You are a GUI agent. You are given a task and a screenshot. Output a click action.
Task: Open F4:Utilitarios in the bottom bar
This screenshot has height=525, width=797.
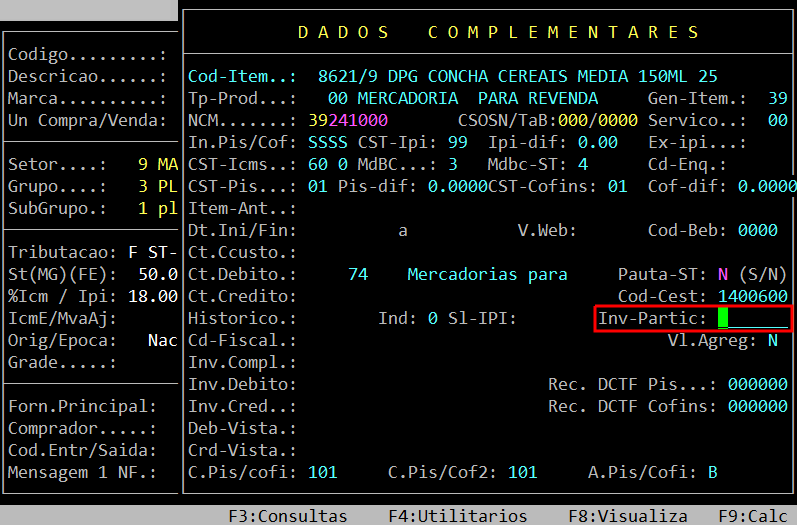click(457, 516)
